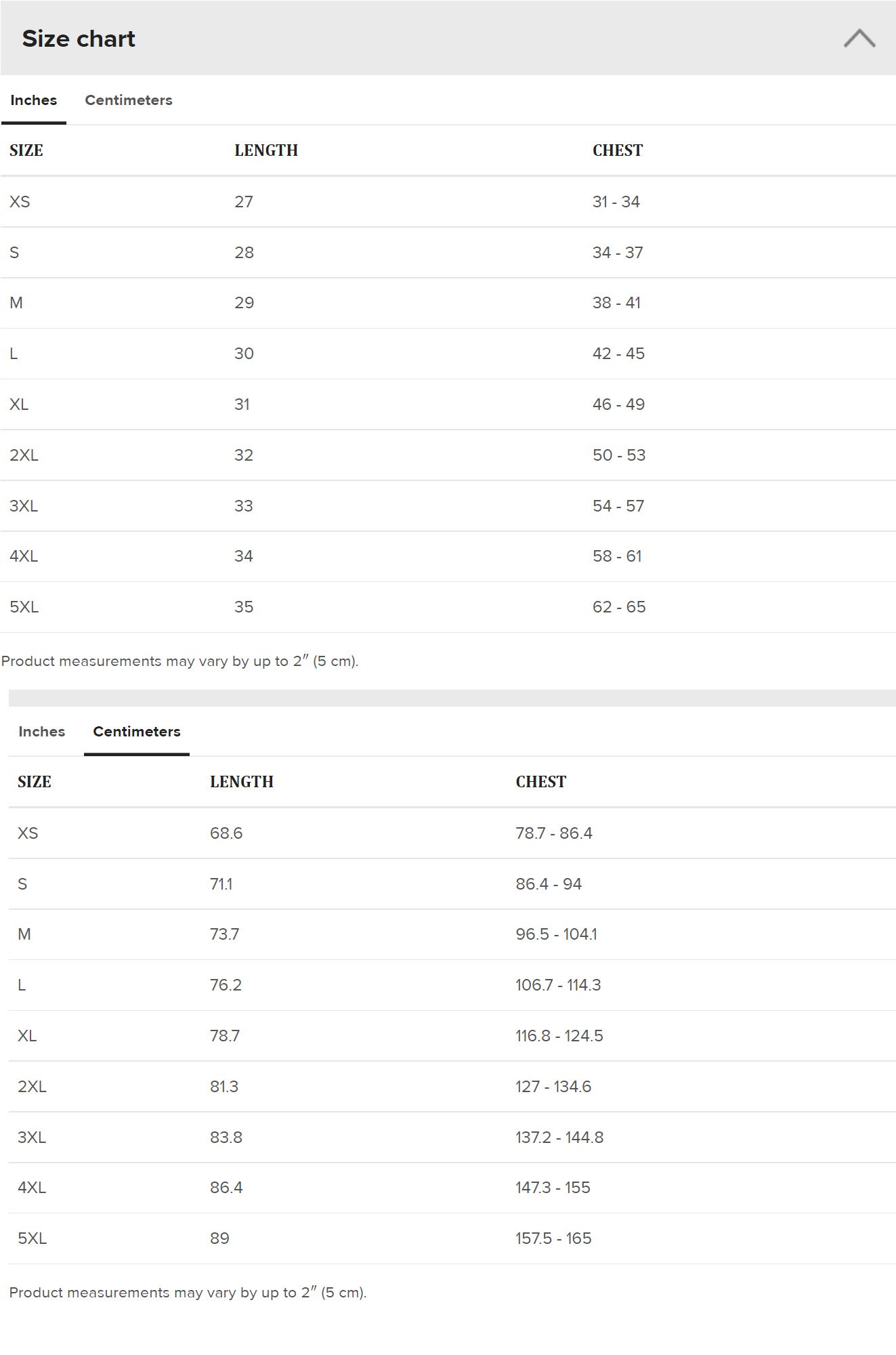Viewport: 896px width, 1355px height.
Task: Click the 5XL length value 35
Action: click(x=244, y=607)
